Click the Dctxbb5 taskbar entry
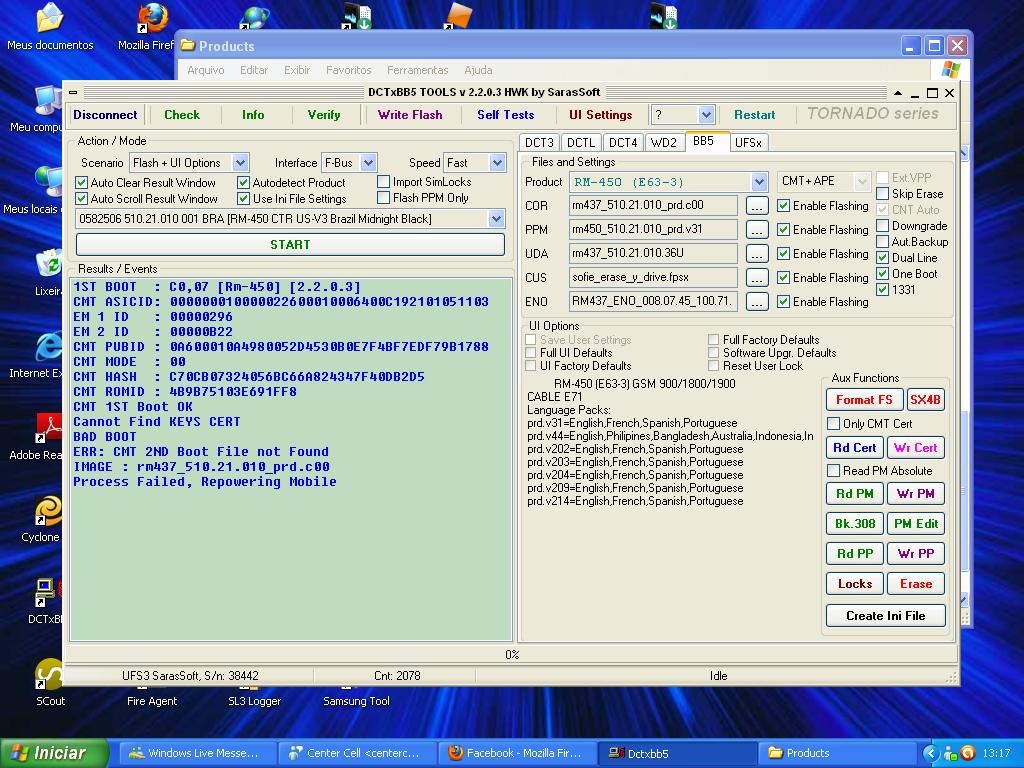The width and height of the screenshot is (1024, 768). (677, 753)
